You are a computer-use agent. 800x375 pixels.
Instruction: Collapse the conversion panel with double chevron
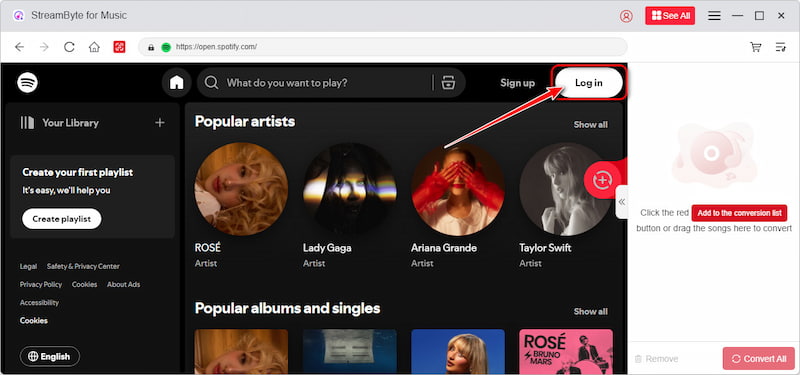click(x=621, y=202)
